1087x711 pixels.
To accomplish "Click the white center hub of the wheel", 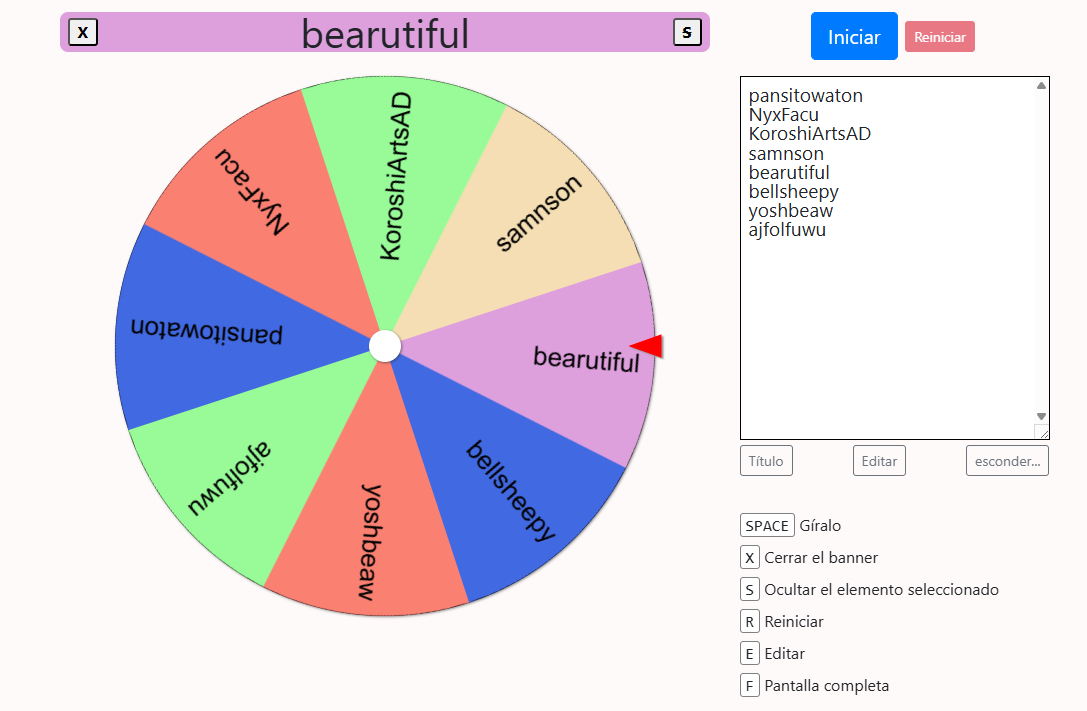I will [385, 346].
